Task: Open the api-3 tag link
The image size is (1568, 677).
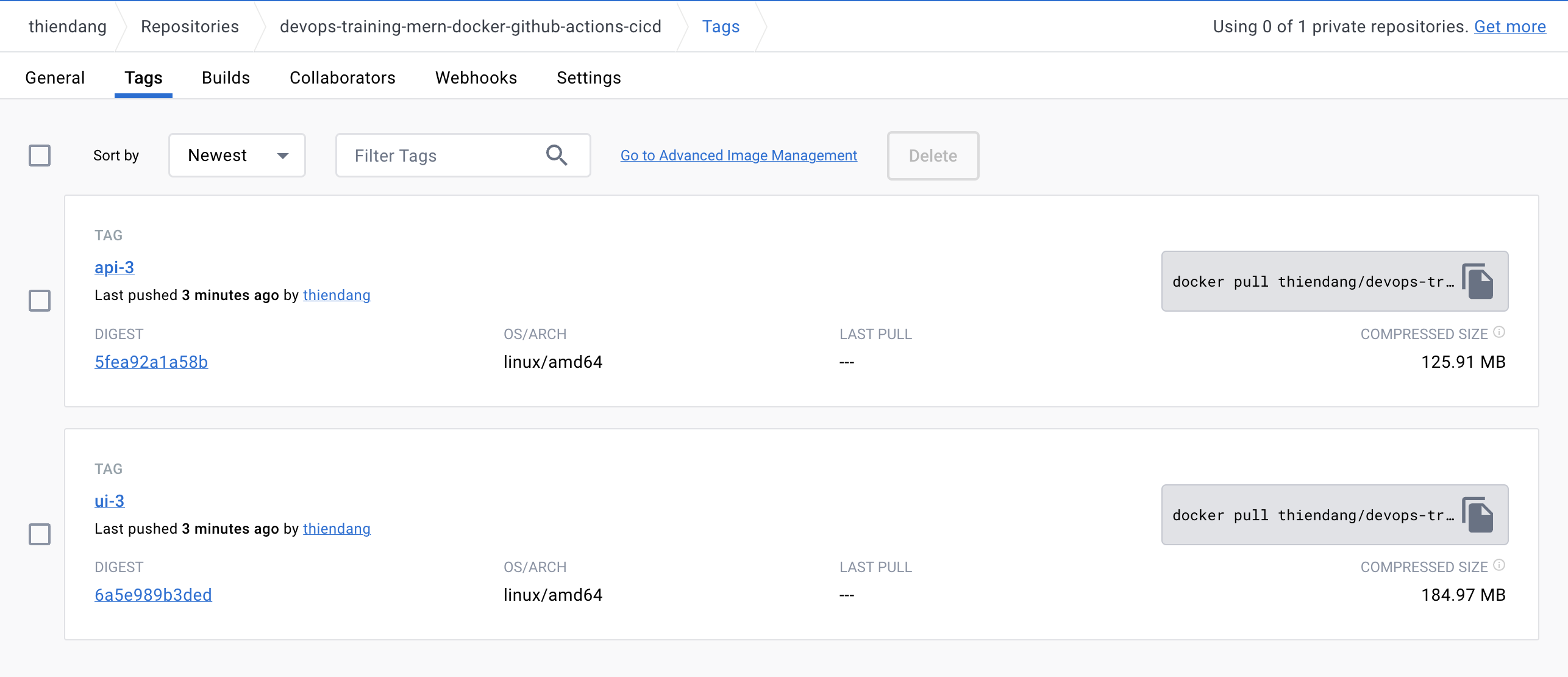Action: coord(114,267)
